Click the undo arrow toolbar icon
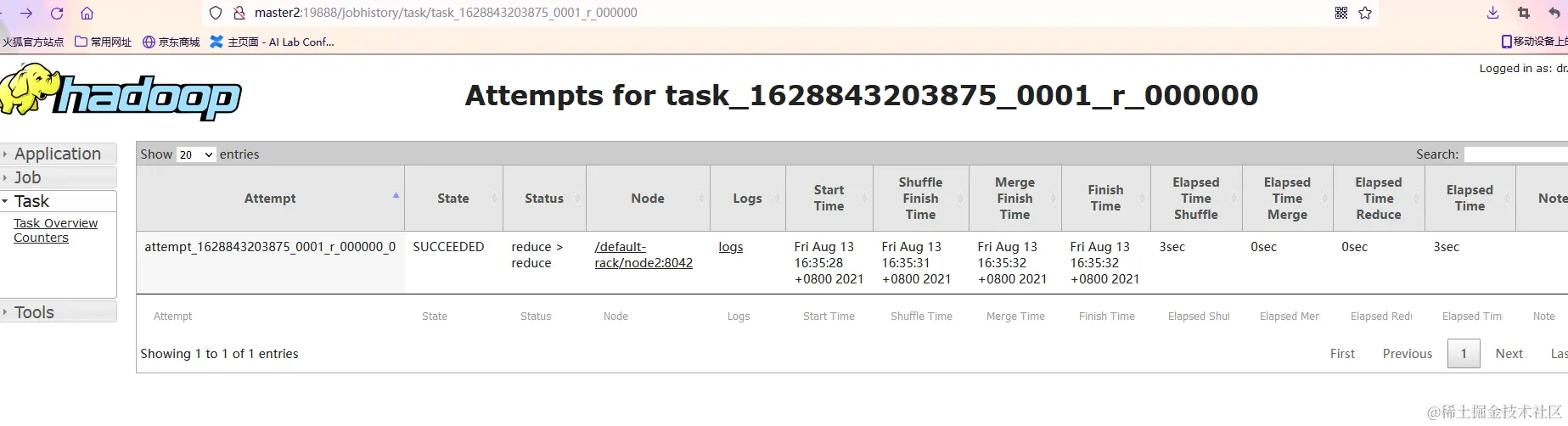 tap(1554, 13)
